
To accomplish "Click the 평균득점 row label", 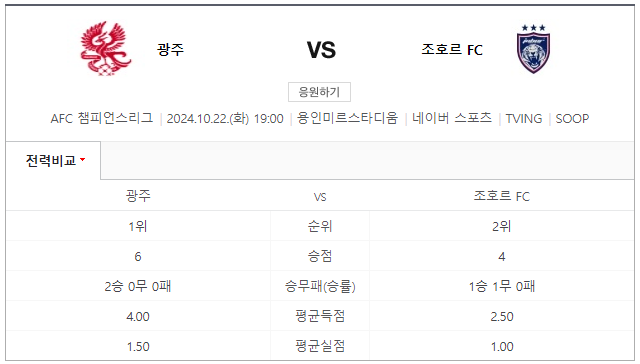I will (x=320, y=316).
